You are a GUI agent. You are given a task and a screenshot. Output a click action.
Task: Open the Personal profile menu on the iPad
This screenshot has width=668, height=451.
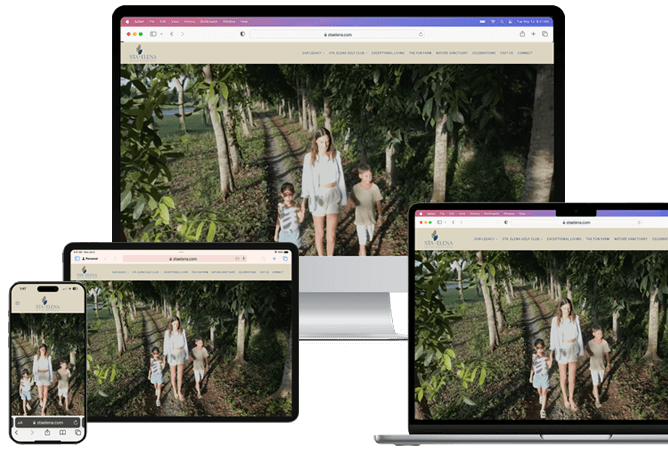(90, 259)
